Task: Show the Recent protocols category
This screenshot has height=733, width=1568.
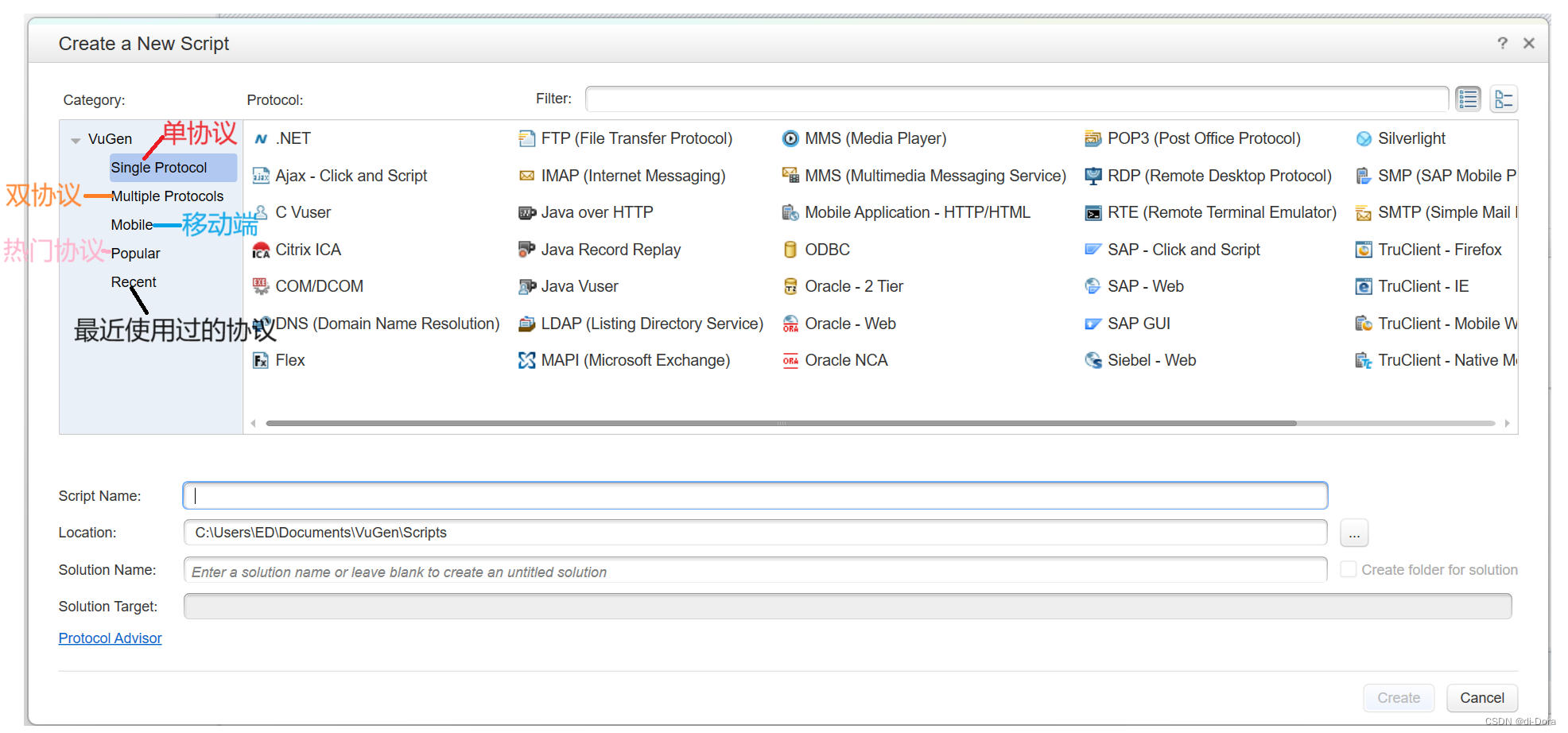Action: pyautogui.click(x=134, y=282)
